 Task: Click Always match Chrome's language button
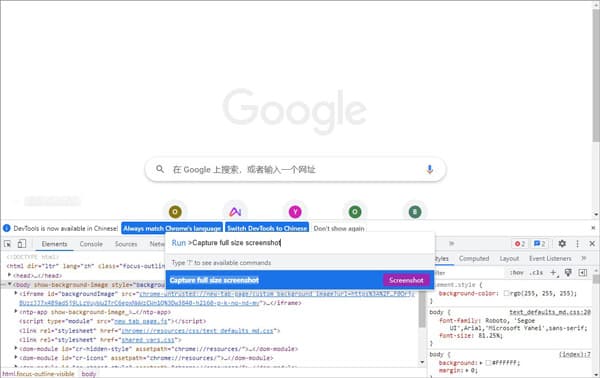tap(172, 228)
